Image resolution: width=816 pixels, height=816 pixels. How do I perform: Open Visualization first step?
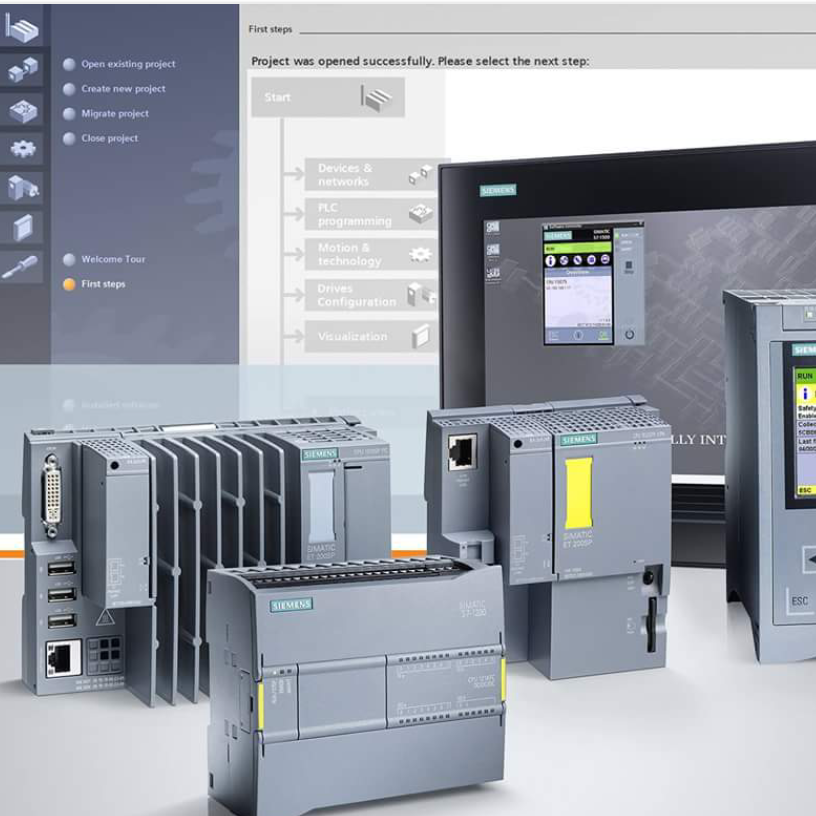371,337
